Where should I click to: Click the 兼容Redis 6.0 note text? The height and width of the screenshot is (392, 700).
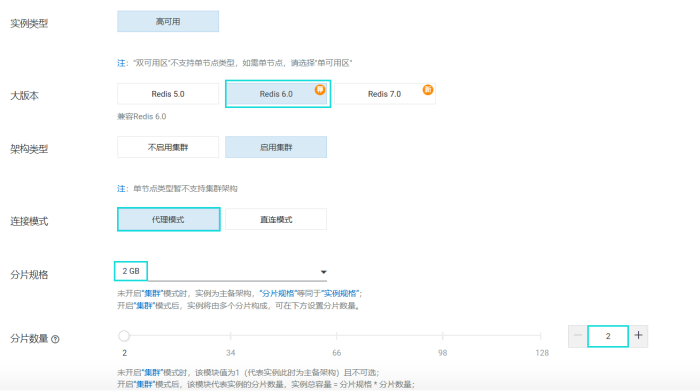tap(142, 117)
